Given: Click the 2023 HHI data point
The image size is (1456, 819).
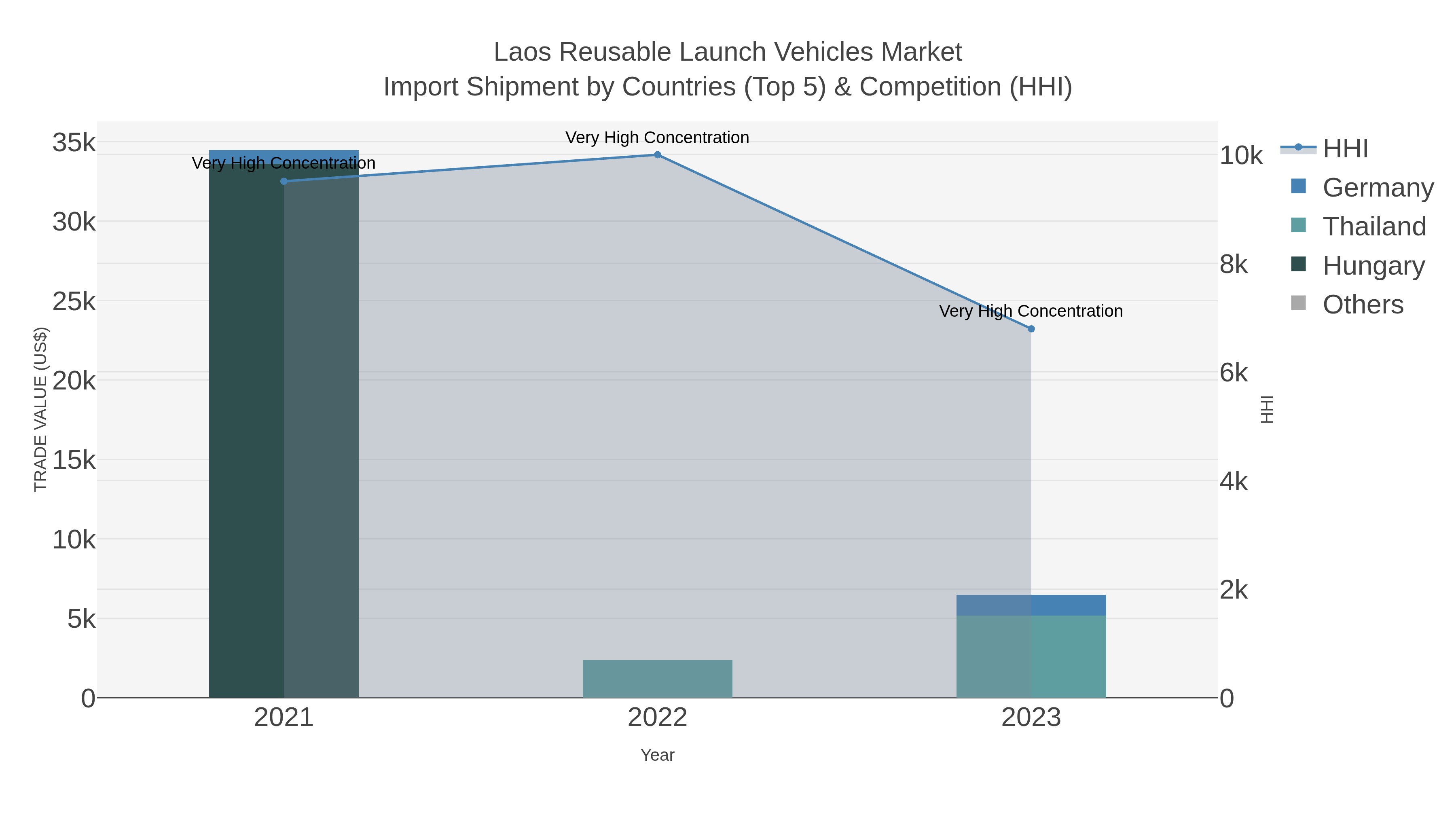Looking at the screenshot, I should point(1031,329).
